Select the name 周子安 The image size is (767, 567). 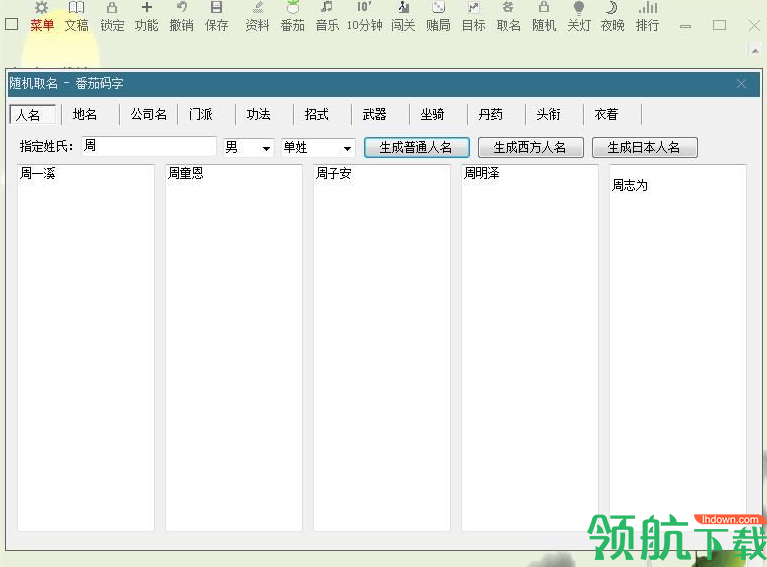point(334,173)
